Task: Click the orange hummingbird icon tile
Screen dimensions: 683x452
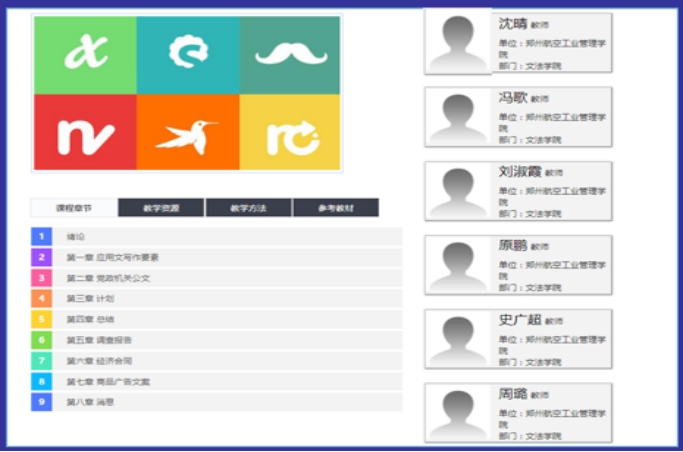Action: (187, 132)
